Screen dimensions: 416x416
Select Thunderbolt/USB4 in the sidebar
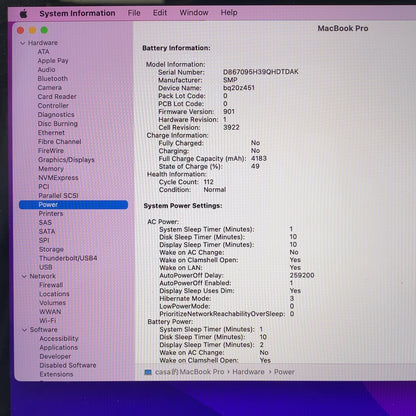(x=68, y=258)
